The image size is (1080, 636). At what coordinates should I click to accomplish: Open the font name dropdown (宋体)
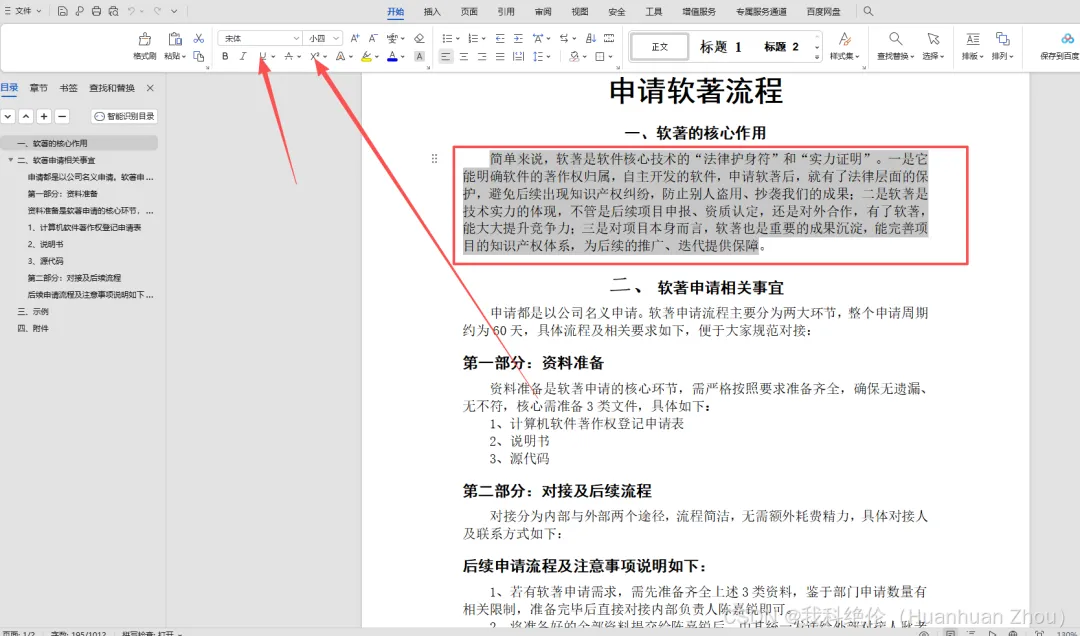point(295,39)
